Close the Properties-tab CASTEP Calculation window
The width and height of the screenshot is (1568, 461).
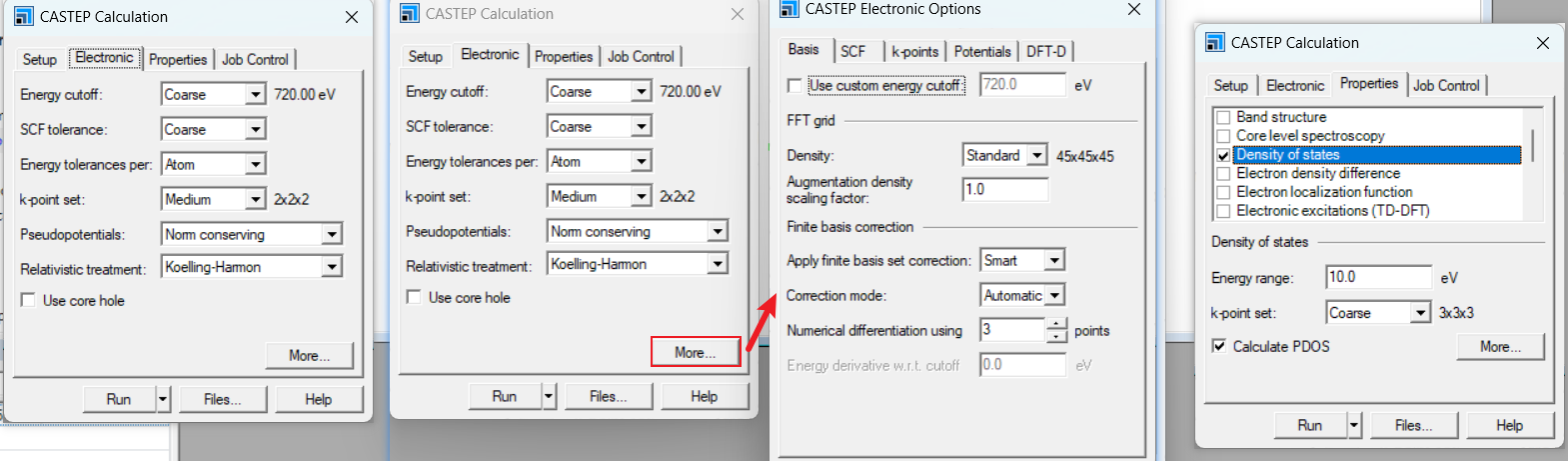pos(1542,43)
